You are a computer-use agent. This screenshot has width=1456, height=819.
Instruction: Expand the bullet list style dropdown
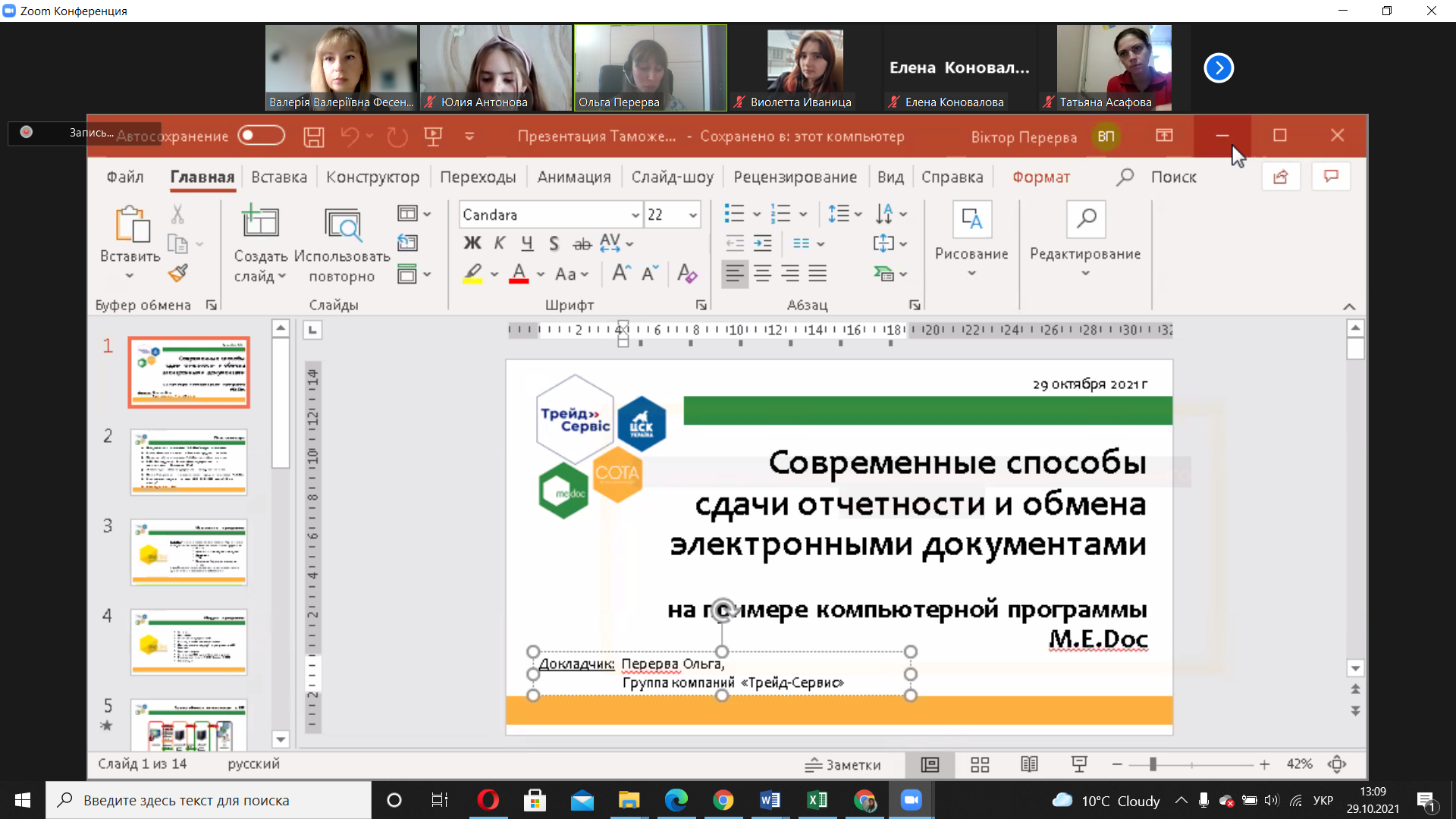point(757,215)
